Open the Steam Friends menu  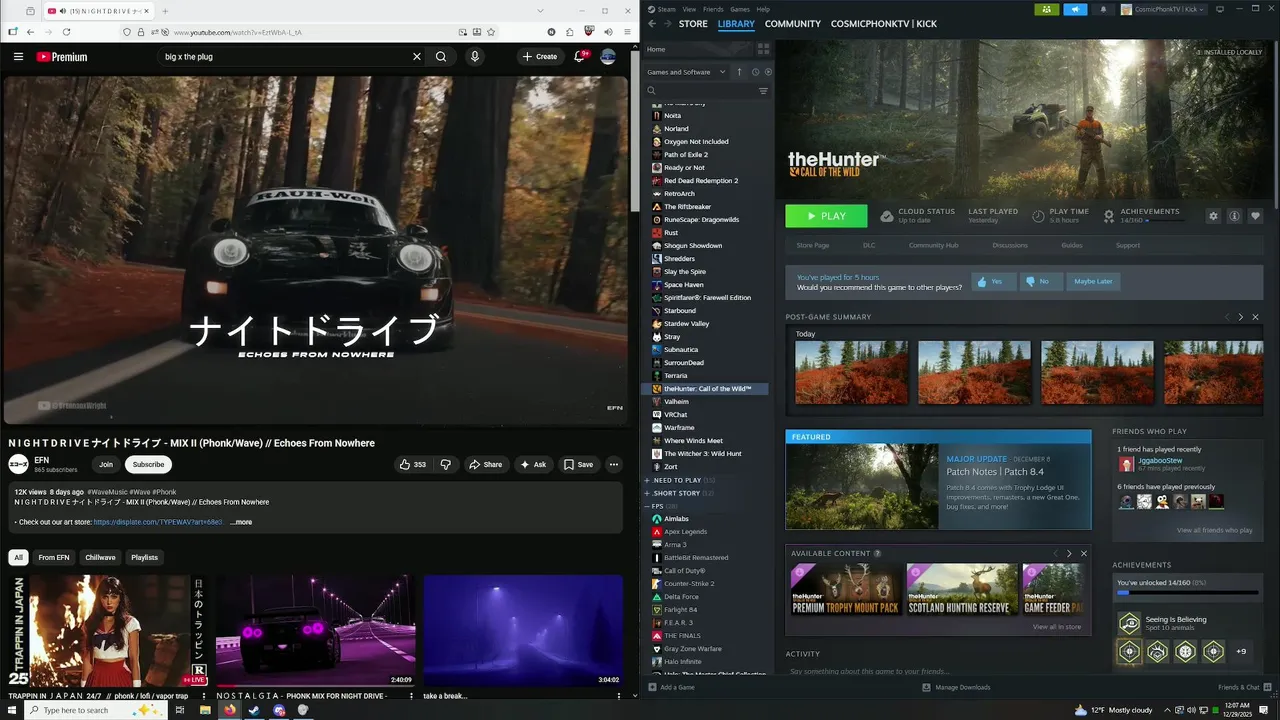click(713, 9)
